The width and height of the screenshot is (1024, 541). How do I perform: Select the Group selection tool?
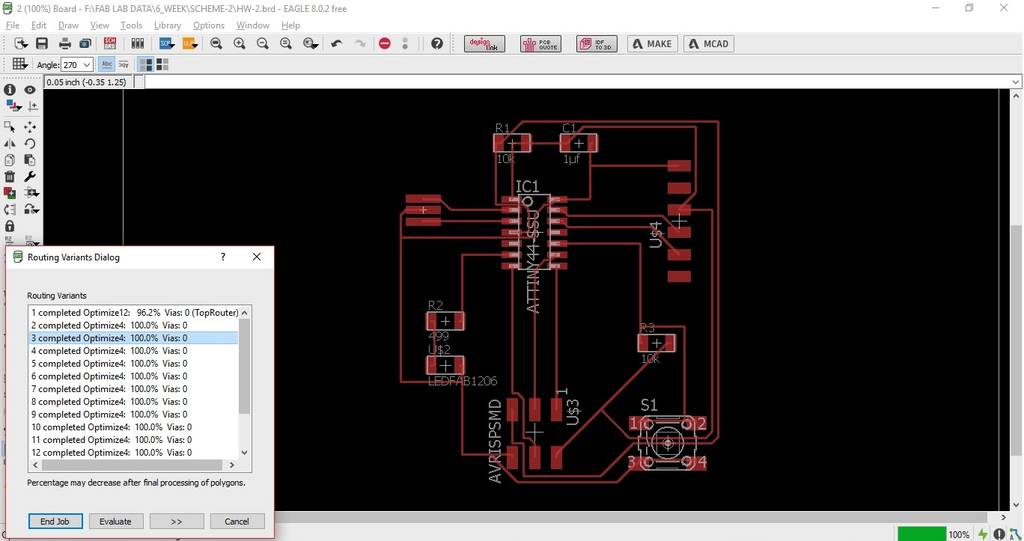pos(10,127)
